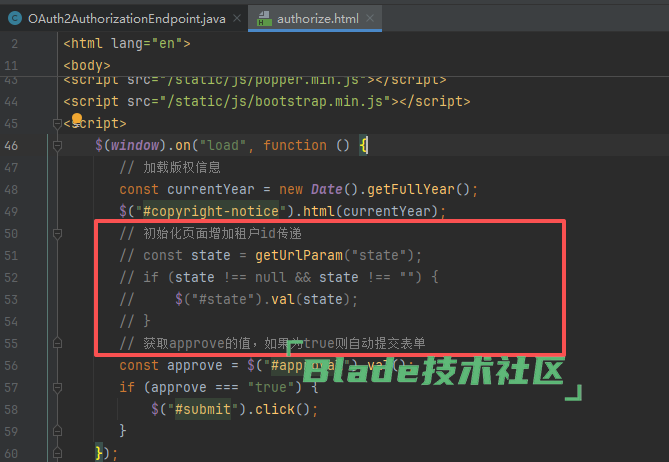Click the HTML file icon on authorize.html tab
Screen dimensions: 669x462
coord(264,19)
